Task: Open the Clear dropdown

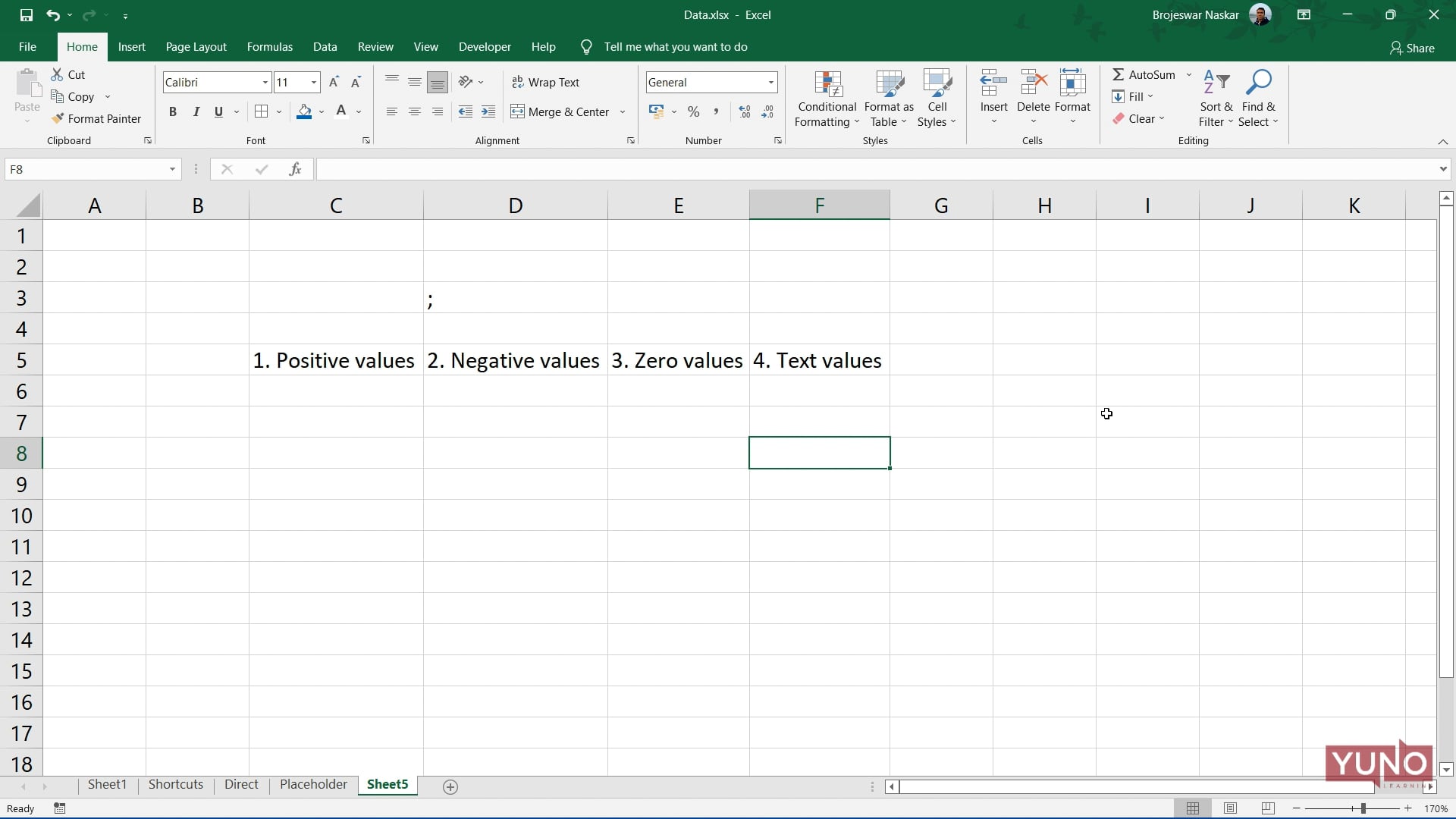Action: click(1139, 118)
